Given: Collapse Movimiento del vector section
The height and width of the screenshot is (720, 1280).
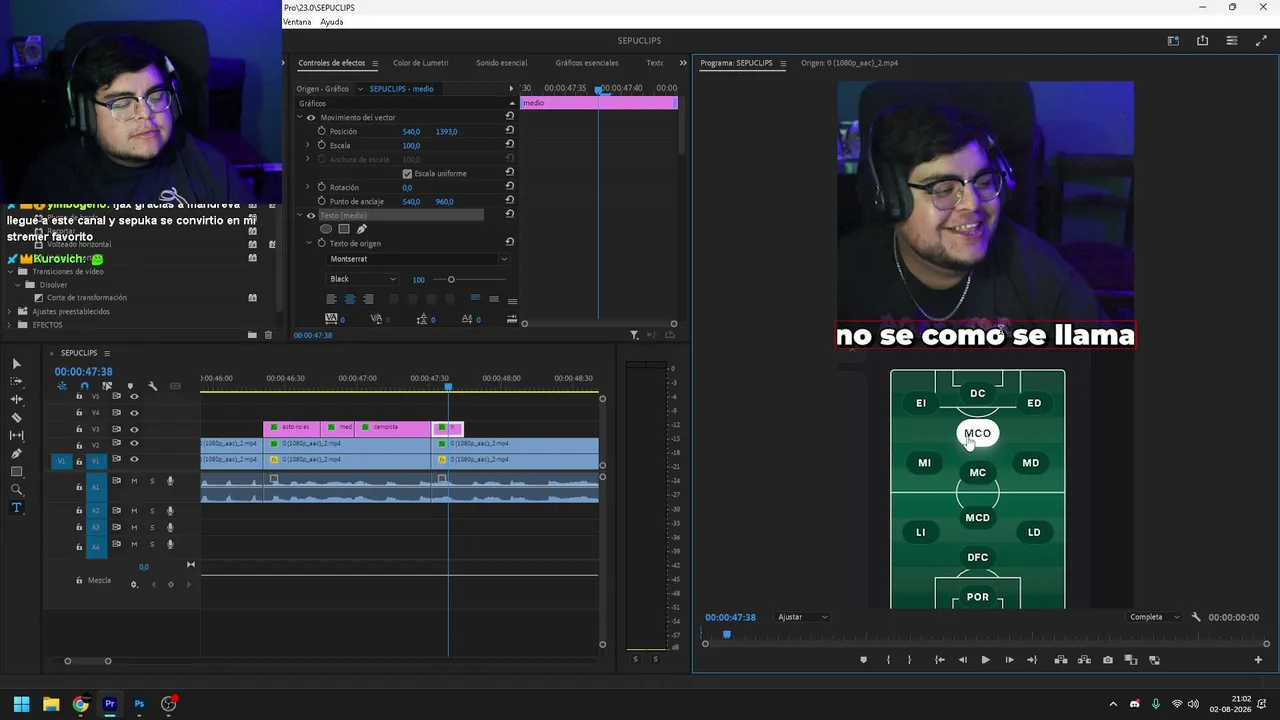Looking at the screenshot, I should 299,117.
